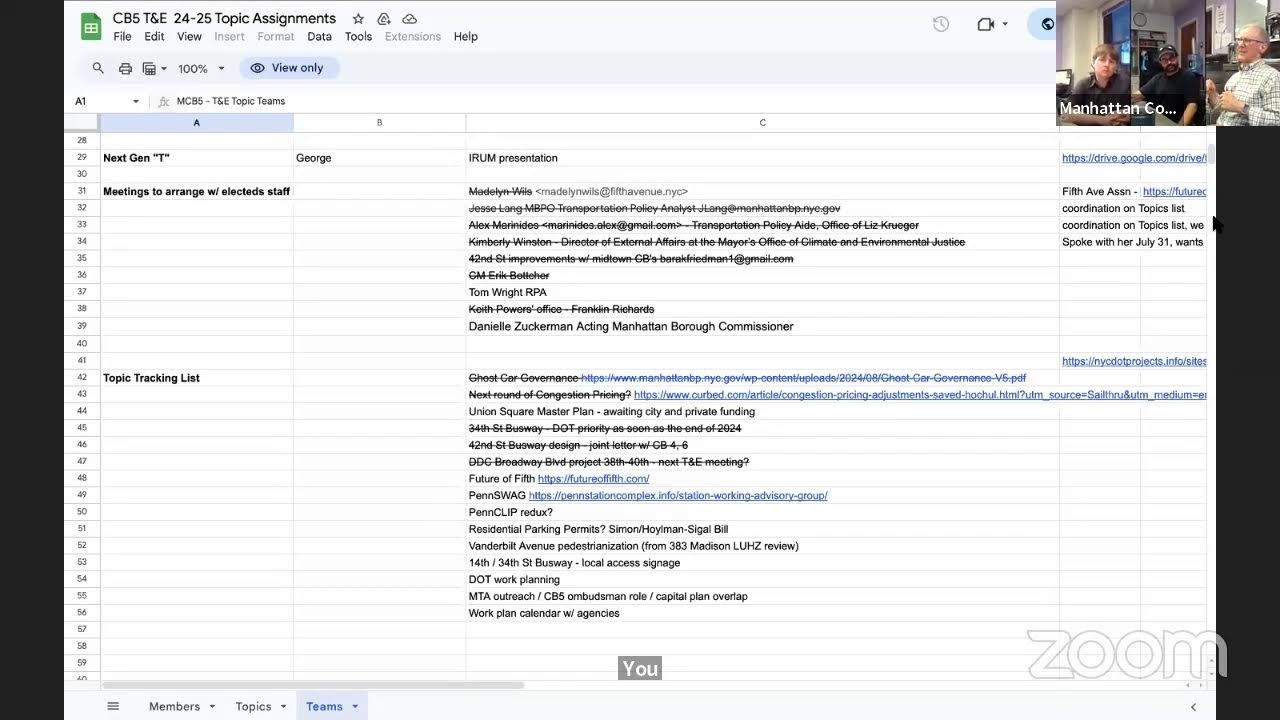Open the PennSWAG station advisory group link
This screenshot has height=720, width=1280.
[678, 496]
